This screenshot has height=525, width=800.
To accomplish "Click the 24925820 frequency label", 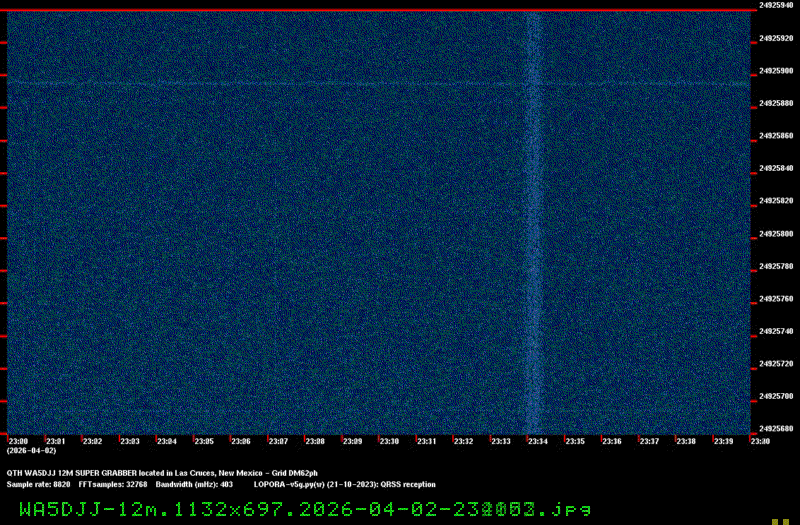I will (x=776, y=201).
